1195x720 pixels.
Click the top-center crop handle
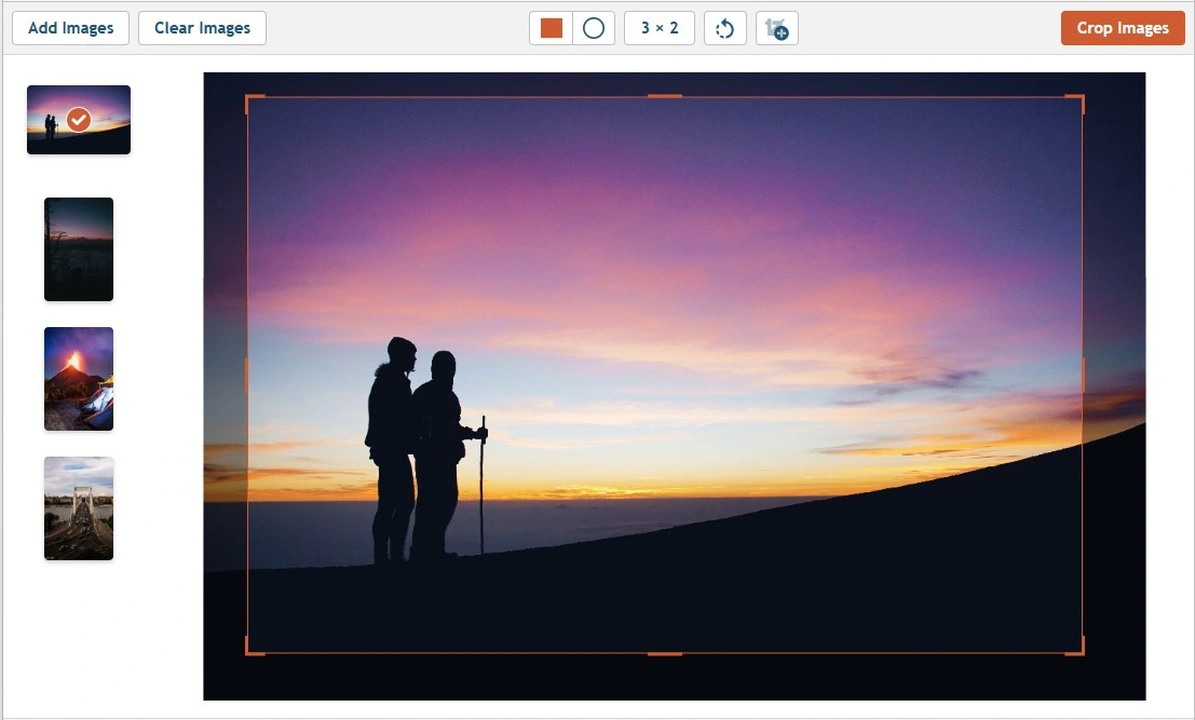(663, 96)
